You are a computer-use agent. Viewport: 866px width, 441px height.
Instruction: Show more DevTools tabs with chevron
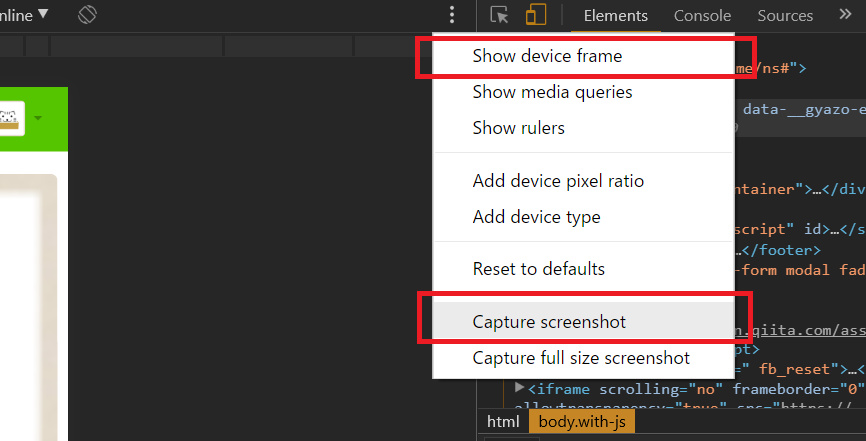coord(844,15)
